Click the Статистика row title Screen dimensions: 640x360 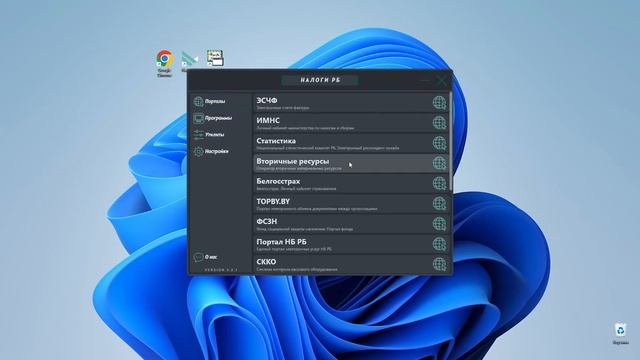276,141
